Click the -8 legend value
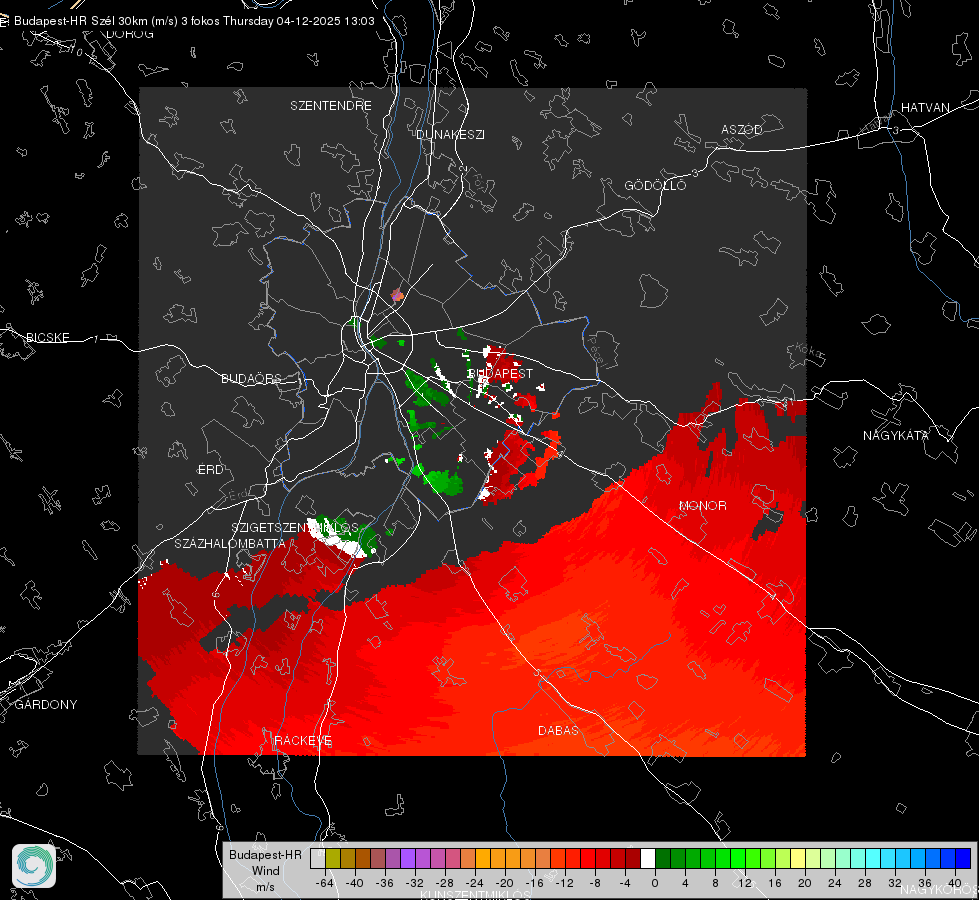The image size is (979, 900). click(594, 883)
